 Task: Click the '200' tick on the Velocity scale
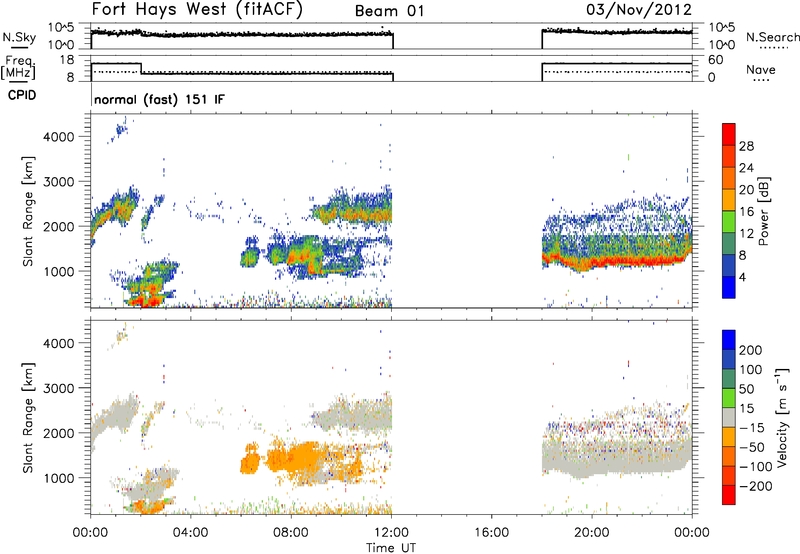point(751,350)
